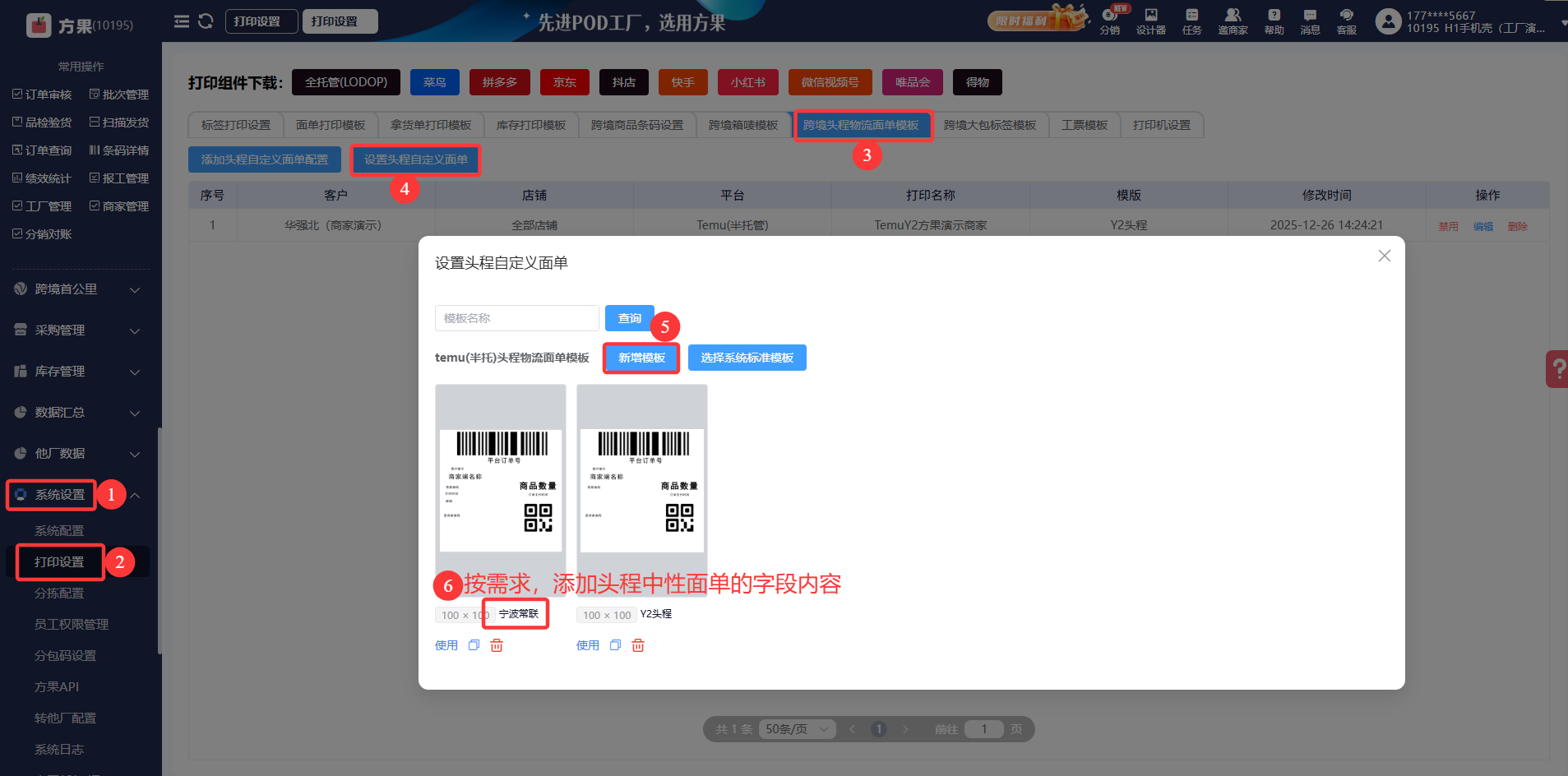Image resolution: width=1568 pixels, height=776 pixels.
Task: Switch to the 库存打印模板 tab
Action: [531, 125]
